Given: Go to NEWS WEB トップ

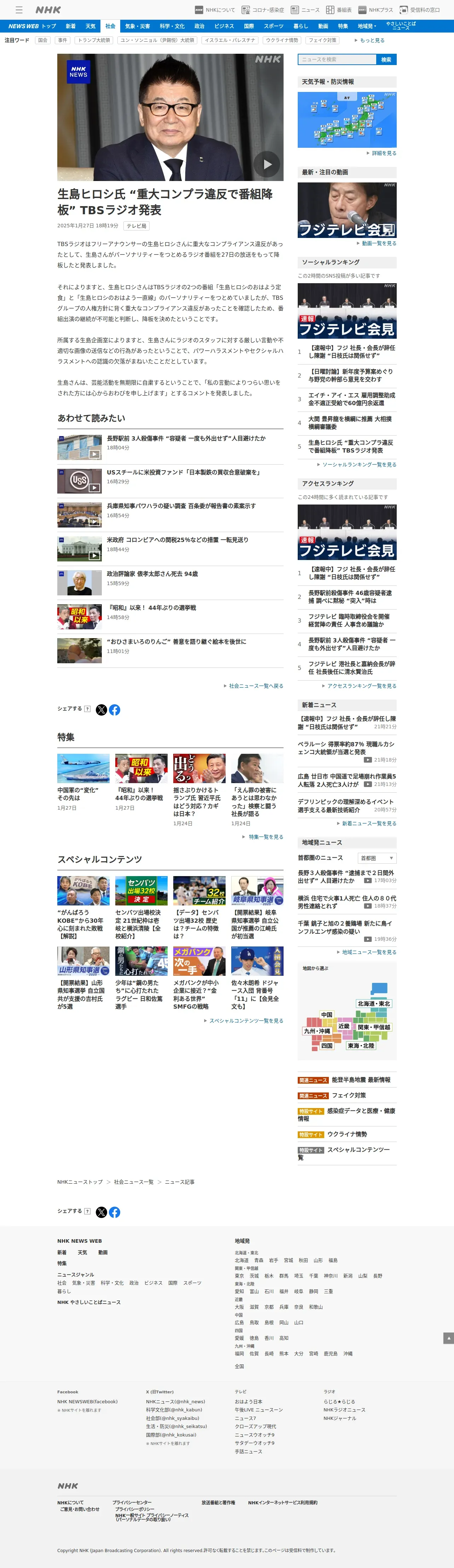Looking at the screenshot, I should pos(32,26).
